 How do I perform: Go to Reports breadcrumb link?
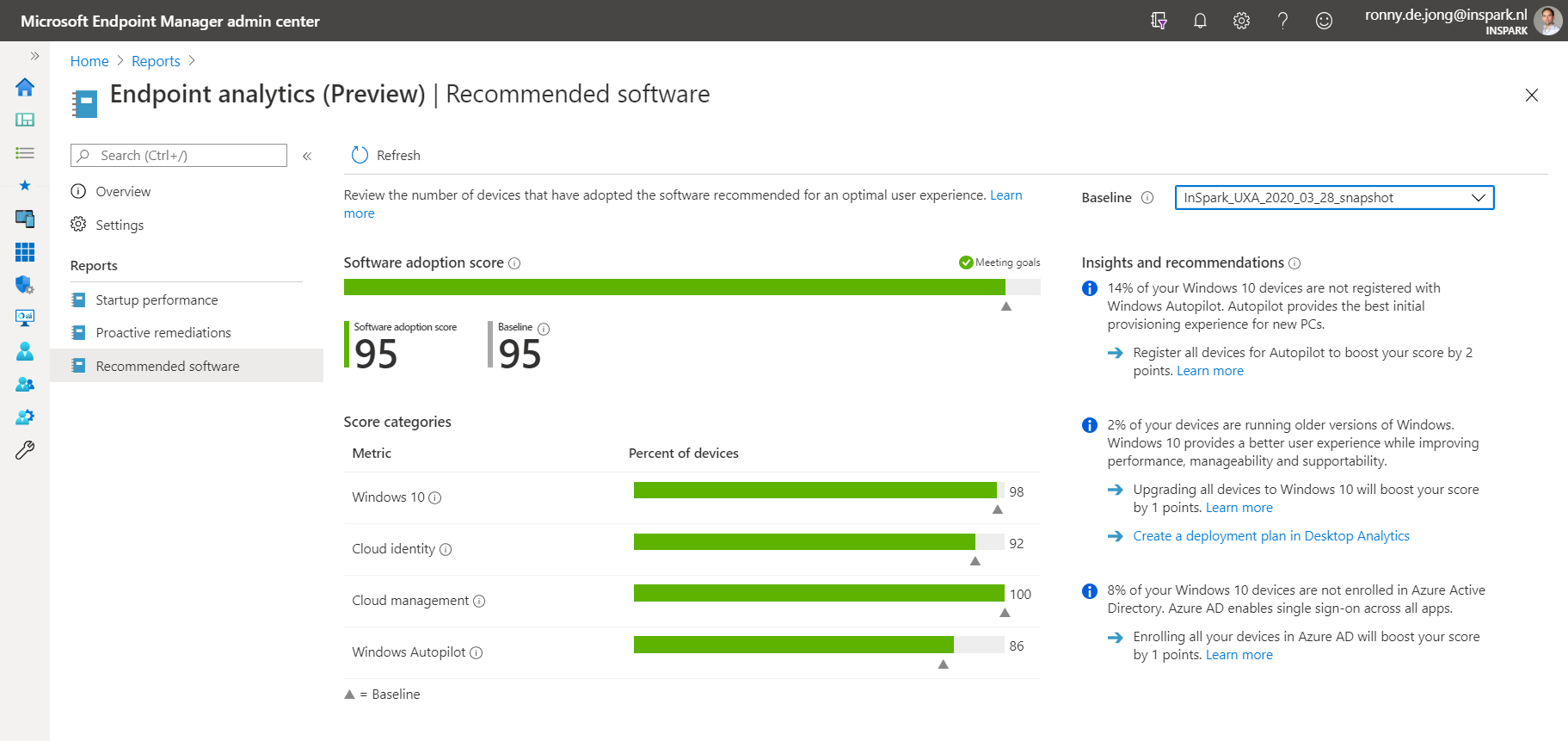[156, 61]
